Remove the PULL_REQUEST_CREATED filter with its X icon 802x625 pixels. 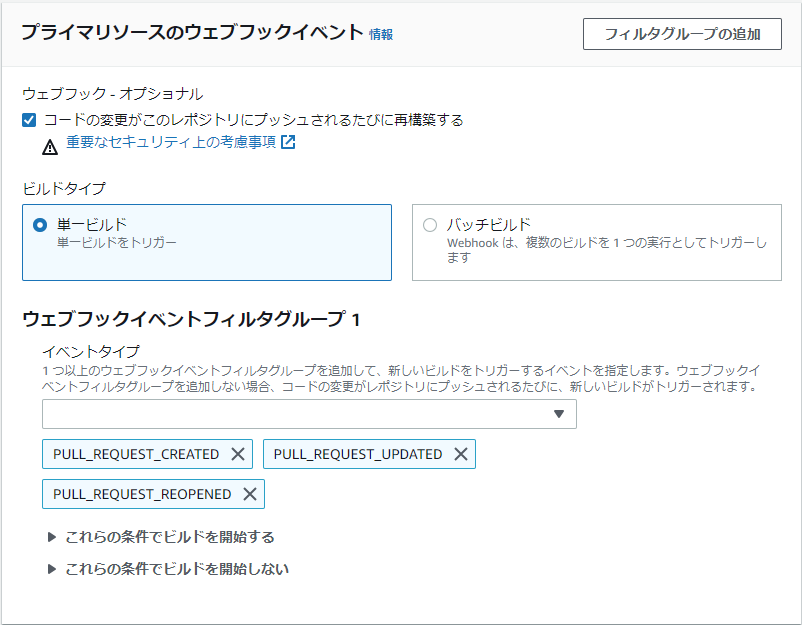point(237,454)
